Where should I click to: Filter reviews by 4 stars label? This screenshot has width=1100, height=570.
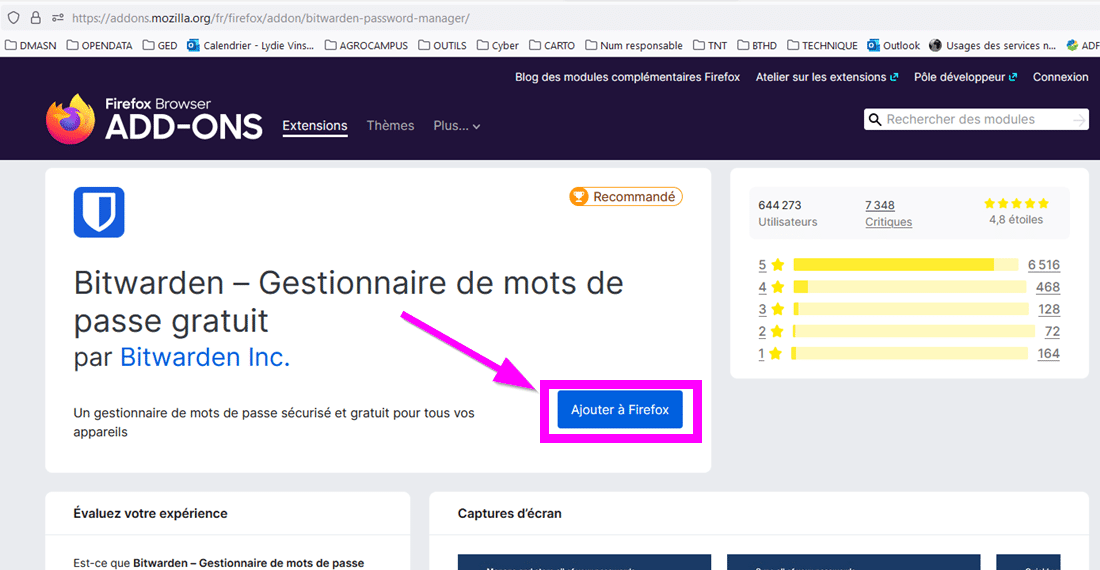[x=771, y=287]
